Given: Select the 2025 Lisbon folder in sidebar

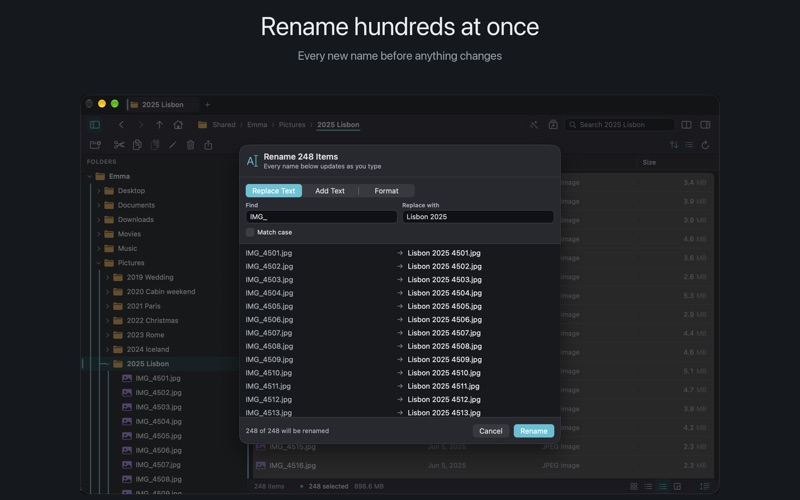Looking at the screenshot, I should pyautogui.click(x=148, y=364).
